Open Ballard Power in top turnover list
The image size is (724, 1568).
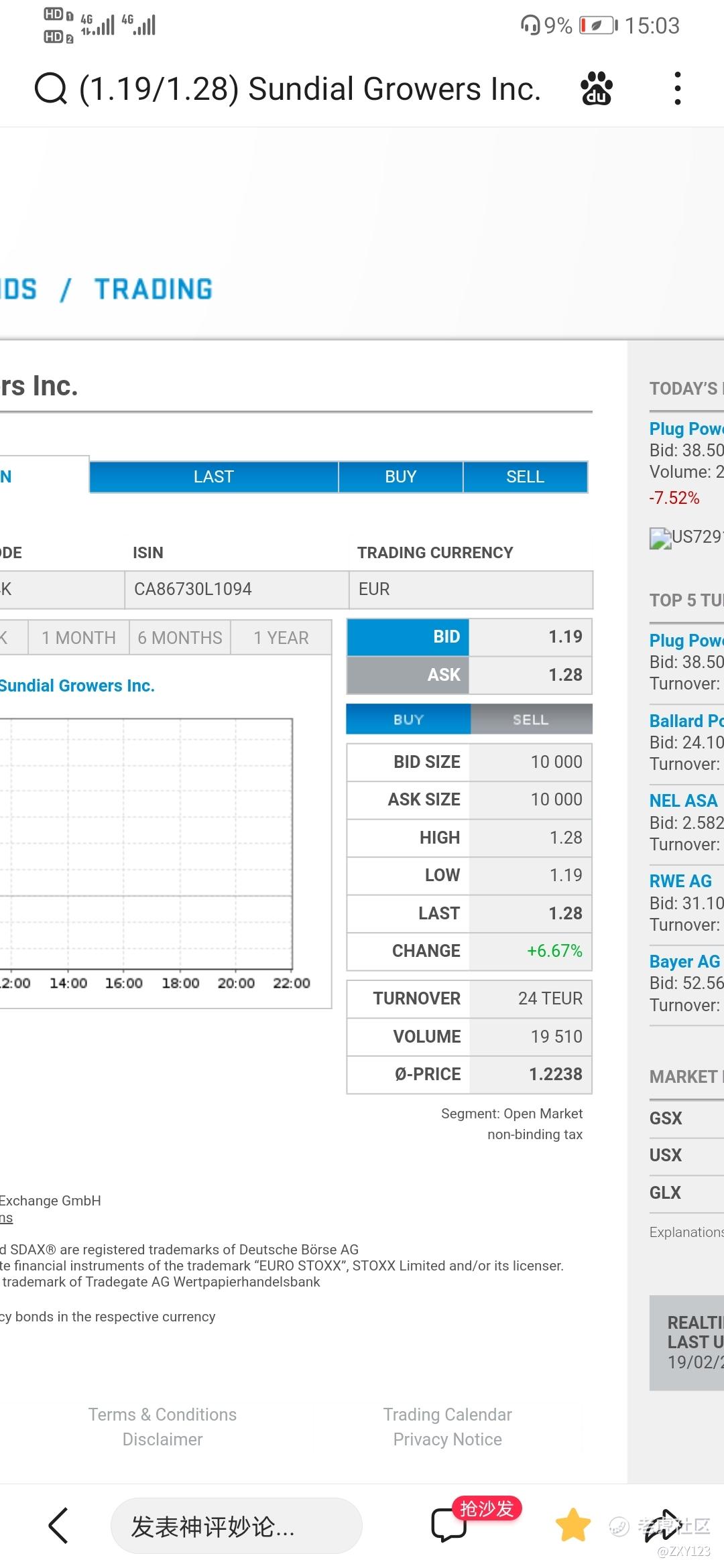[686, 721]
